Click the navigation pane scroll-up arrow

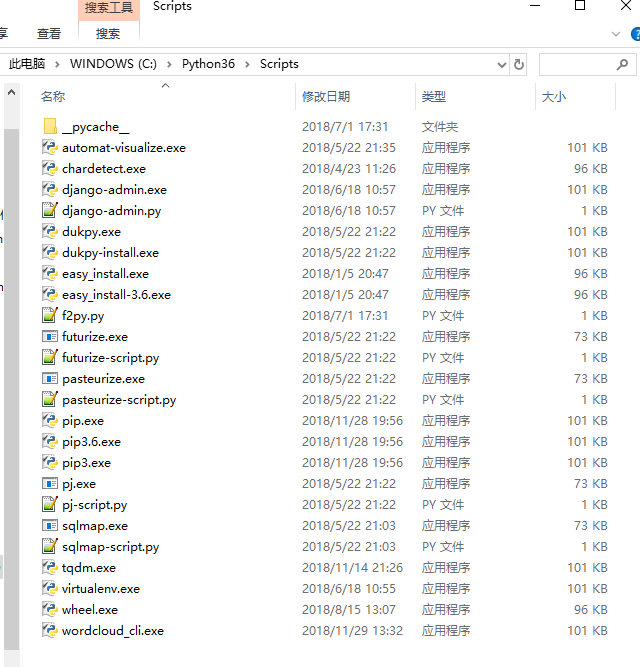11,92
